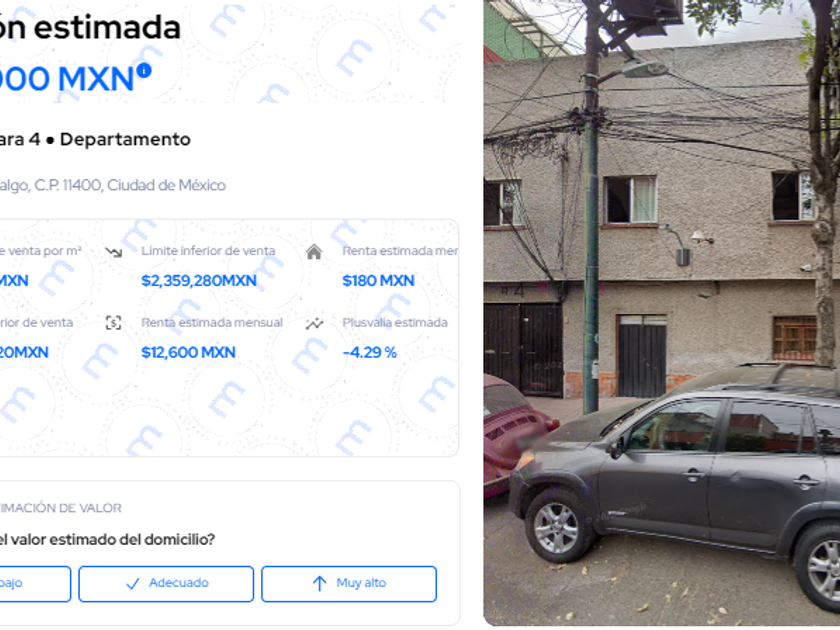840x630 pixels.
Task: Click the Departamento property type heading
Action: pyautogui.click(x=125, y=139)
